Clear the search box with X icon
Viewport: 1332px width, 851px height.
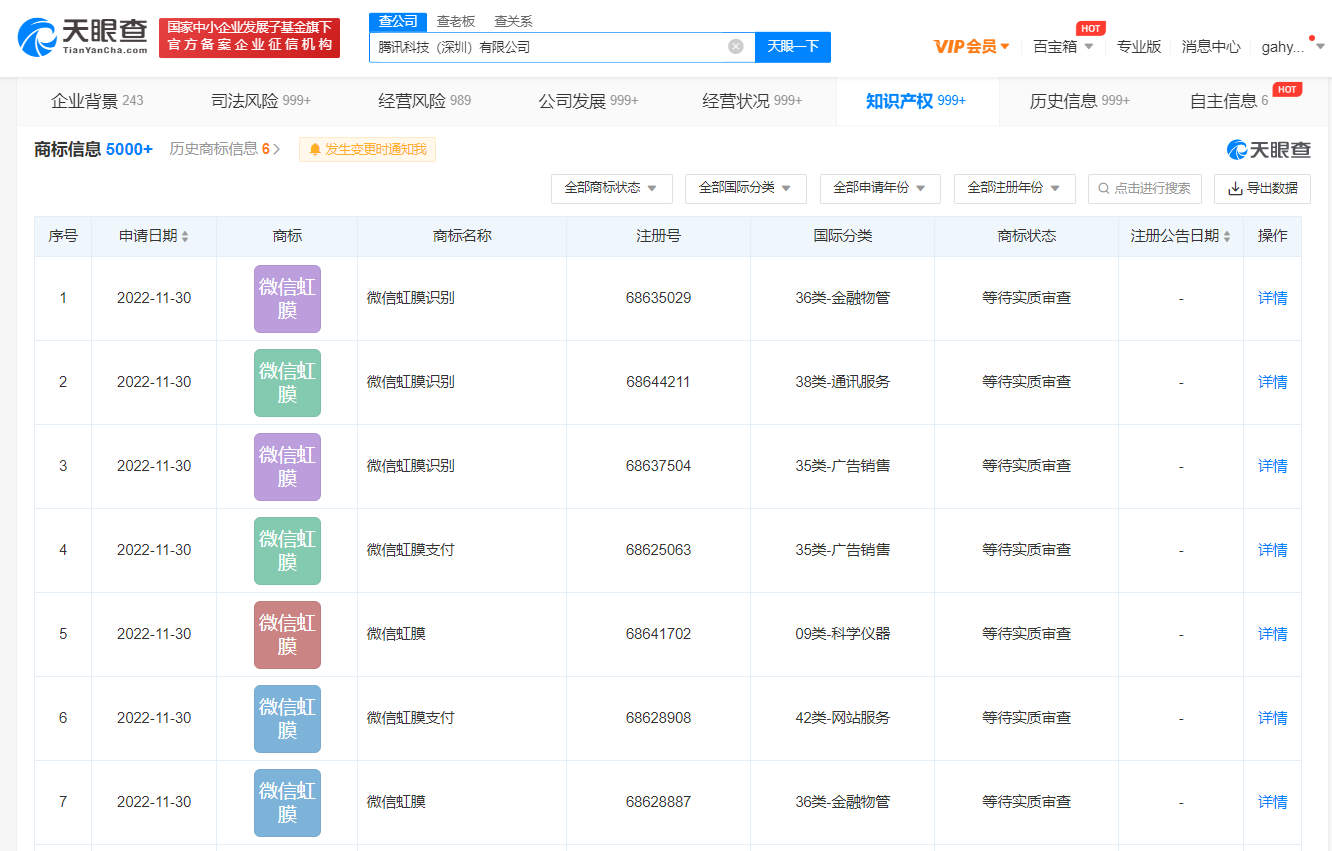coord(735,46)
